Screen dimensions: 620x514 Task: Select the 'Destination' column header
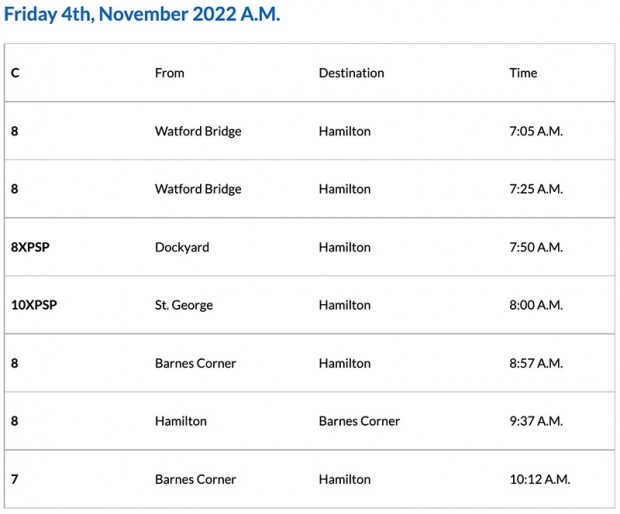click(x=351, y=73)
